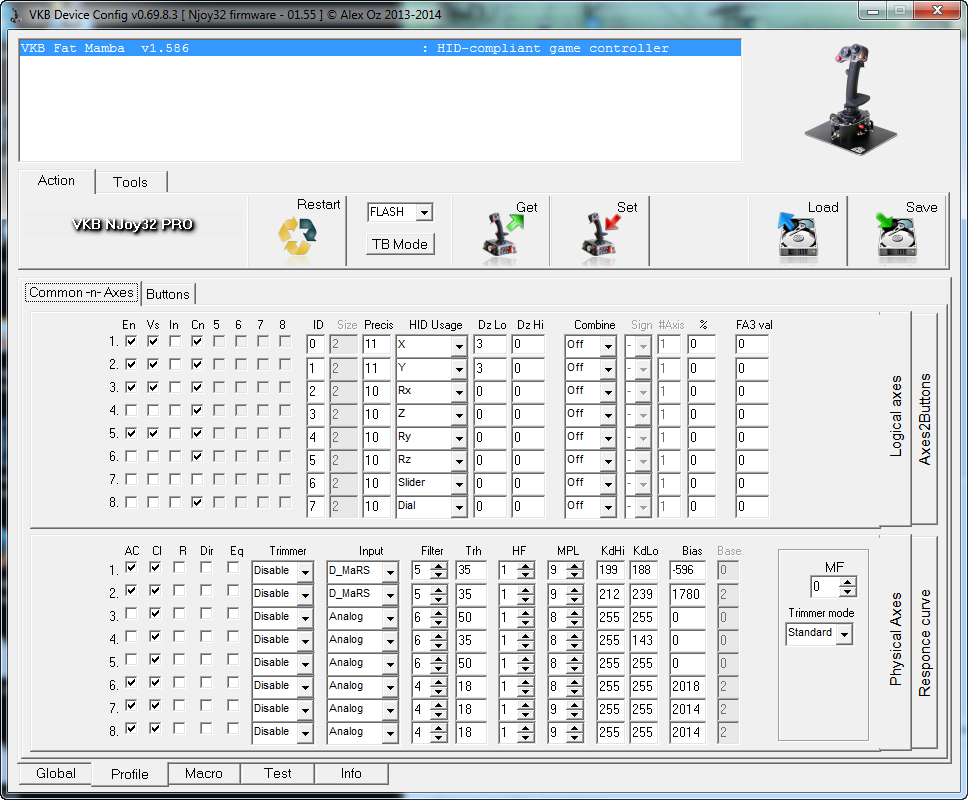Increase Filter value for physical axis 1
968x800 pixels.
click(x=440, y=566)
